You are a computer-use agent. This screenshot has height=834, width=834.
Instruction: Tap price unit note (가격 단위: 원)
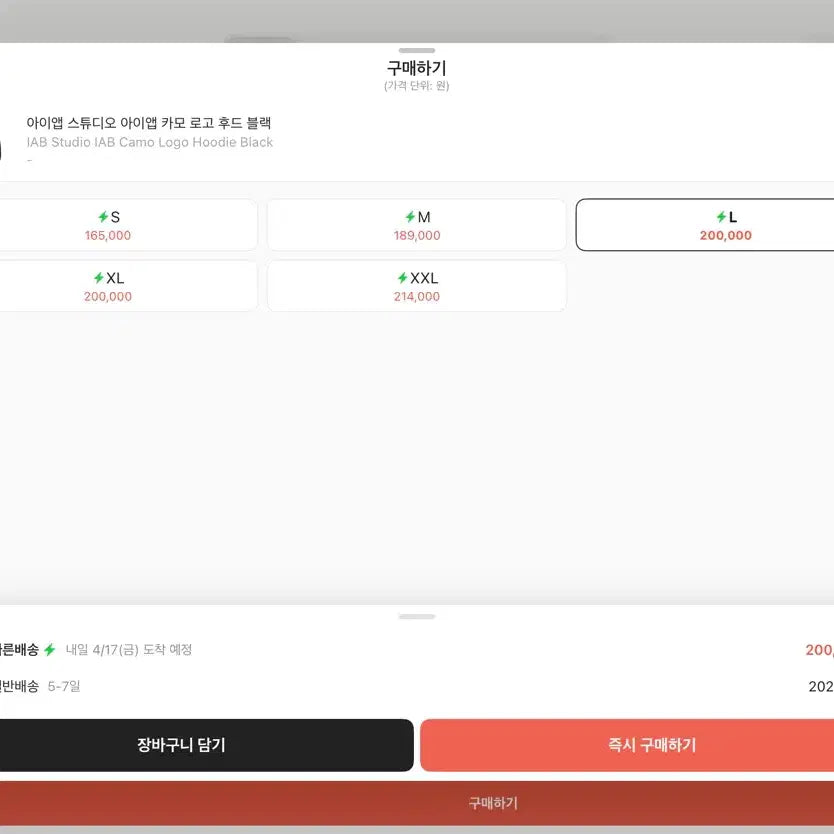point(416,86)
